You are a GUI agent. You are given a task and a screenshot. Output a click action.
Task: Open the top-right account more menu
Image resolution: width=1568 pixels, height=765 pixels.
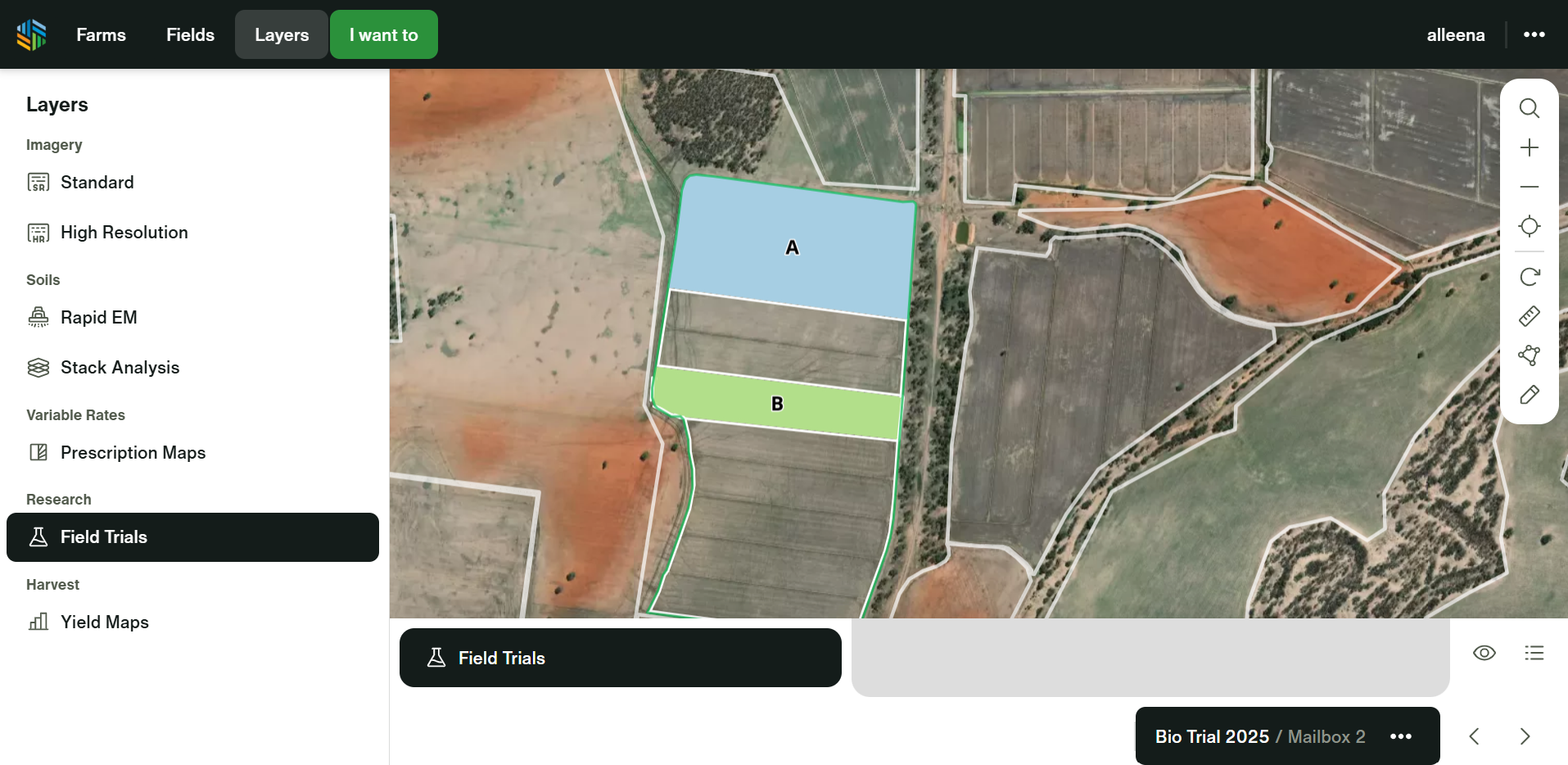(1534, 34)
